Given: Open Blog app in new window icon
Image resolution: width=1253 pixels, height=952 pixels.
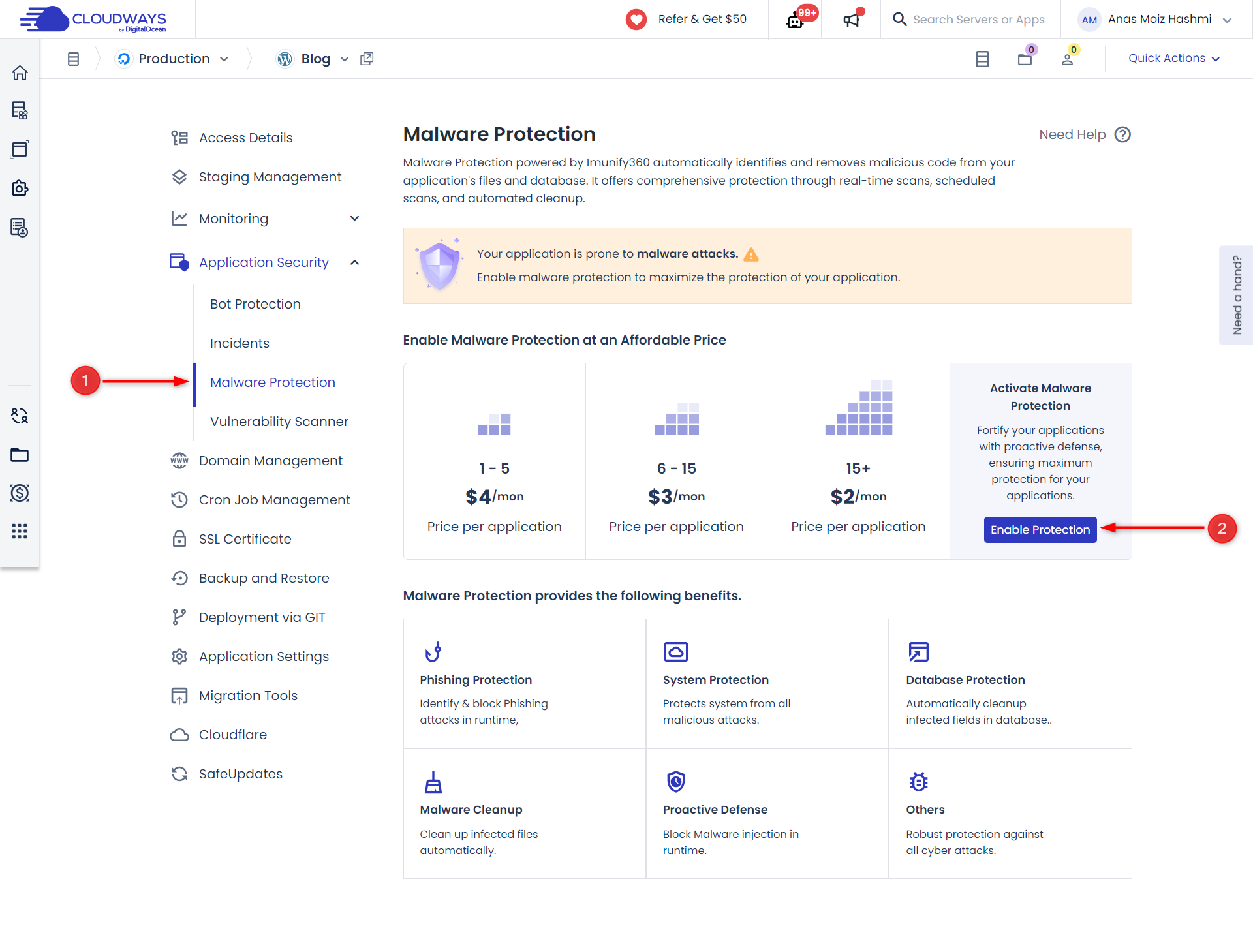Looking at the screenshot, I should point(367,59).
